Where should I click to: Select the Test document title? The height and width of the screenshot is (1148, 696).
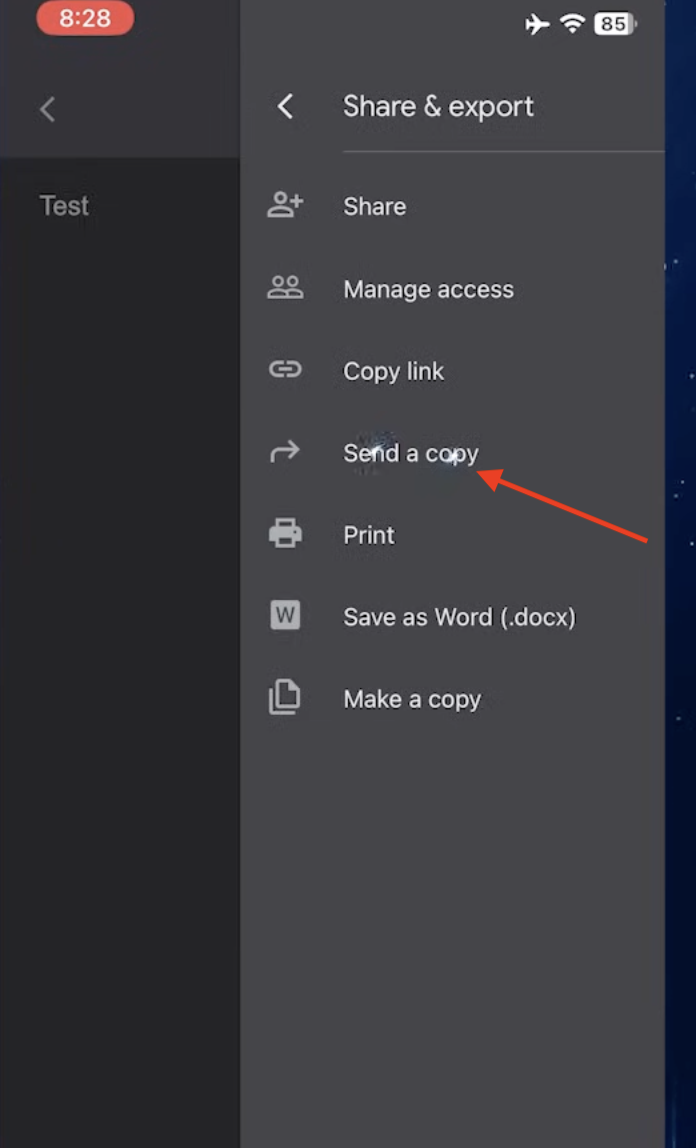(63, 206)
